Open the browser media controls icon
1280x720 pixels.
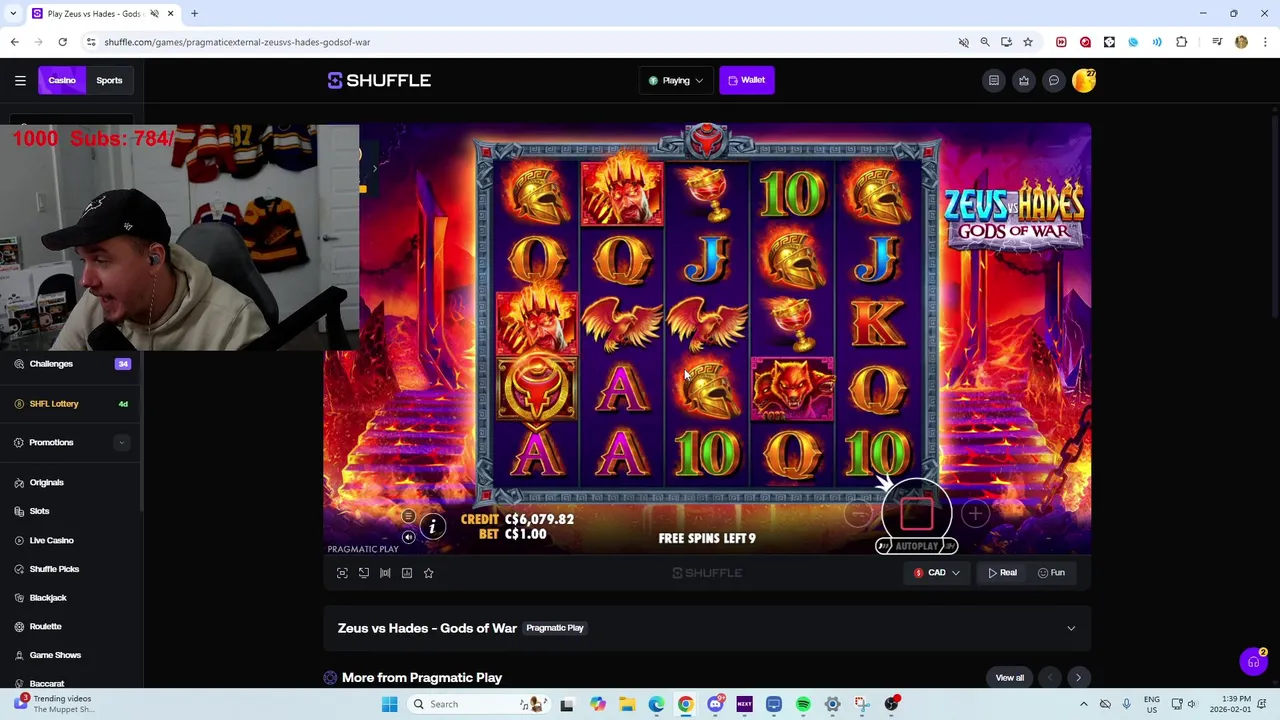point(1217,42)
